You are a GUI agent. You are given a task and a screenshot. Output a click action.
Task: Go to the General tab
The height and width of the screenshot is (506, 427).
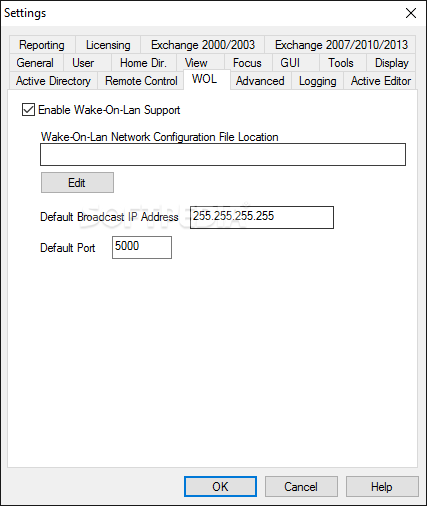[35, 63]
